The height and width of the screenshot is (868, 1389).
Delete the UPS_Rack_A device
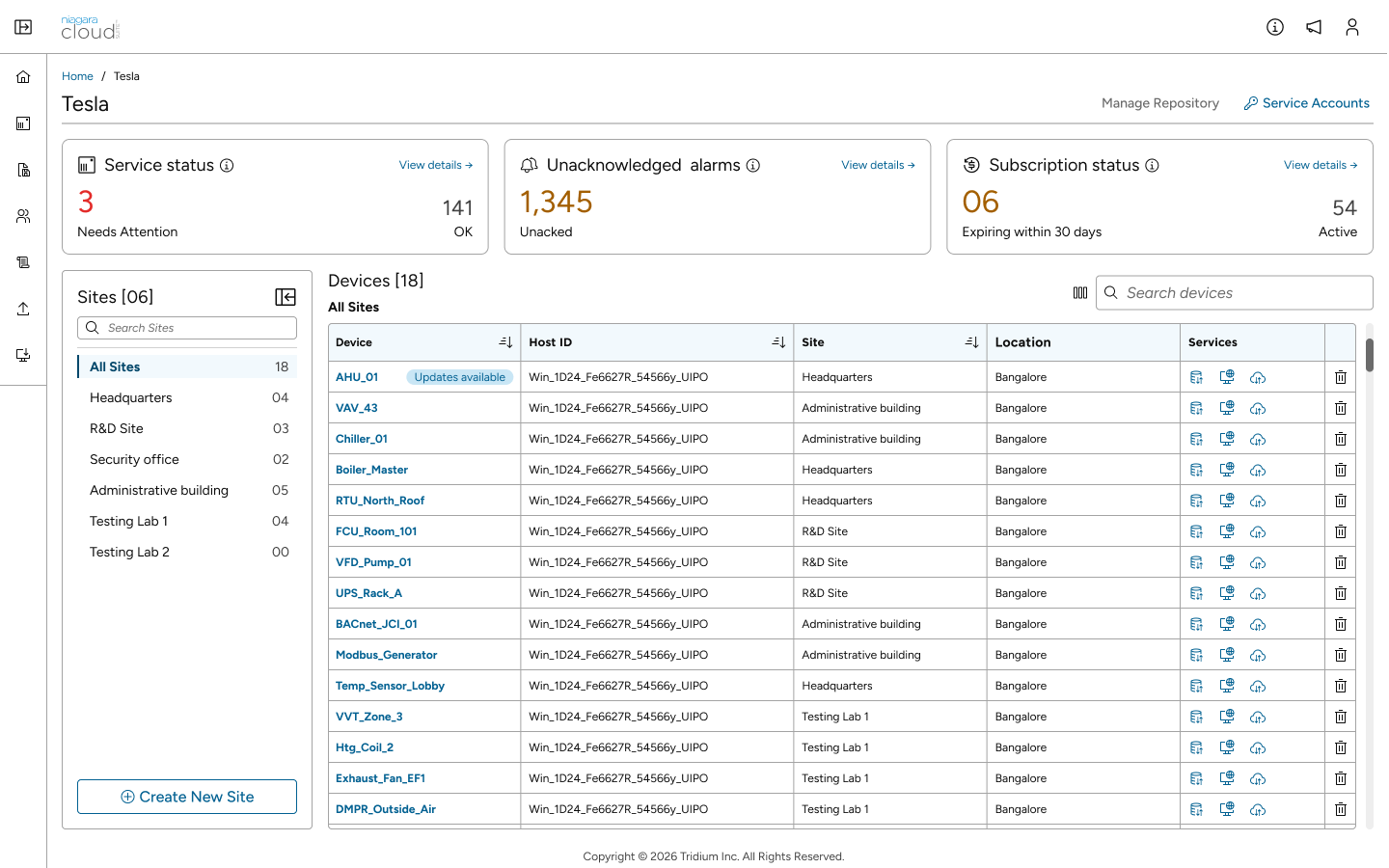click(1341, 593)
